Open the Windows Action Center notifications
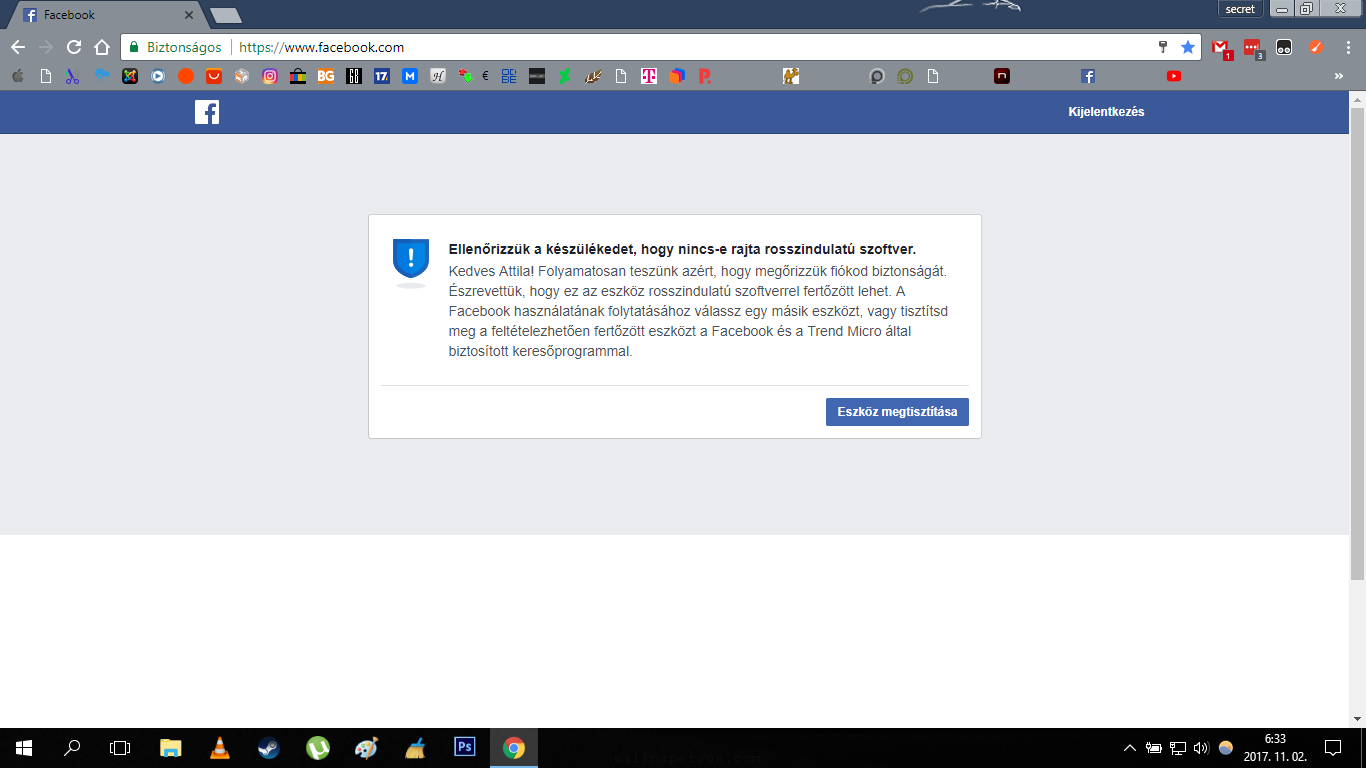Viewport: 1366px width, 768px height. pyautogui.click(x=1333, y=747)
